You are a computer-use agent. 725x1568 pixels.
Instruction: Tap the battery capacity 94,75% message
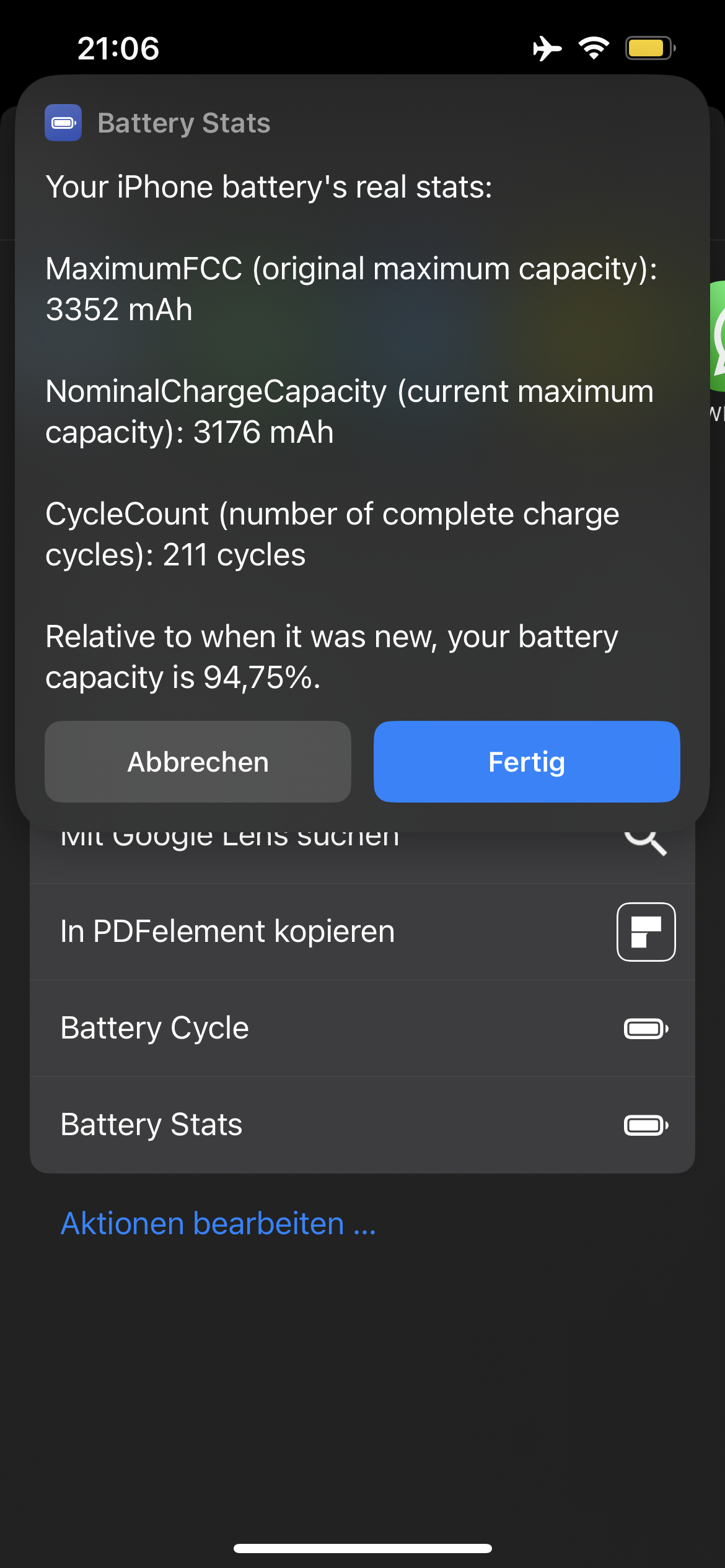pos(332,657)
